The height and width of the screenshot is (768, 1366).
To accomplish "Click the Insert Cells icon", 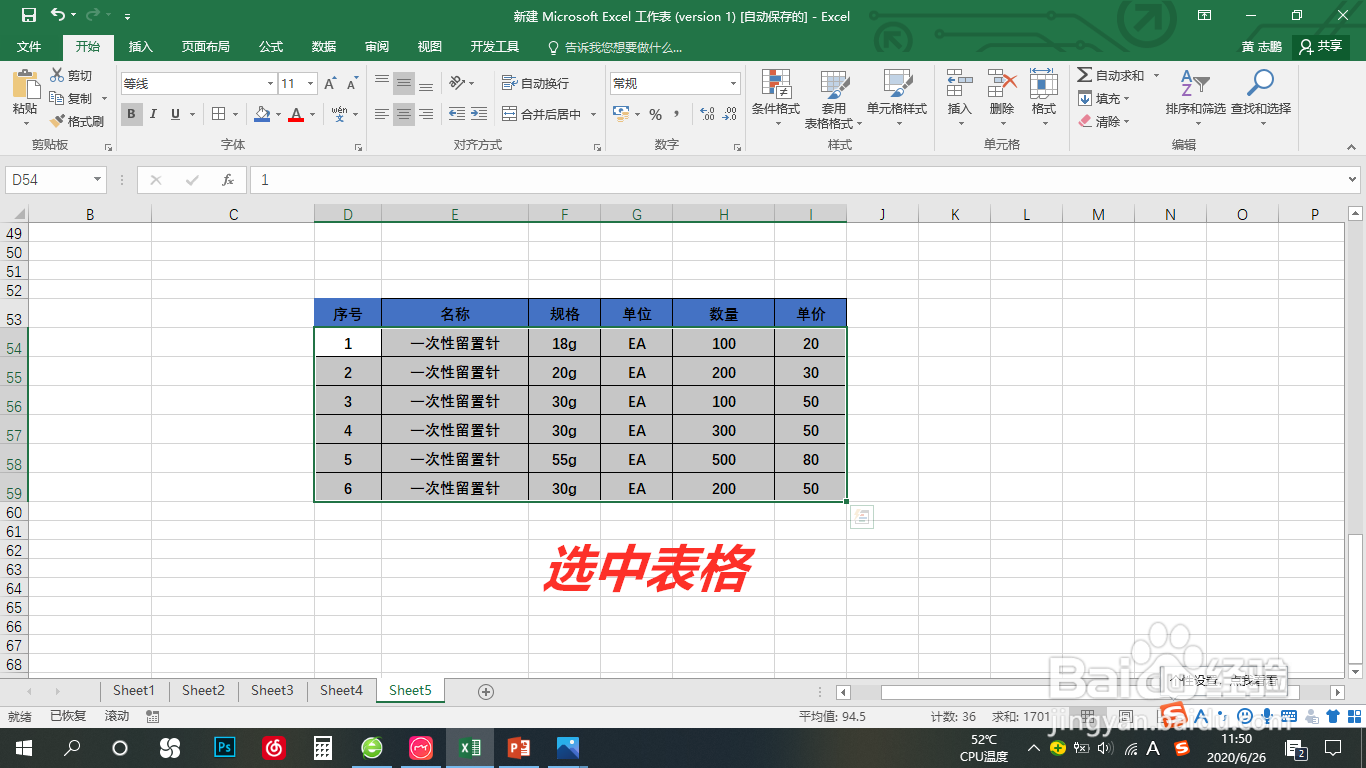I will (957, 97).
